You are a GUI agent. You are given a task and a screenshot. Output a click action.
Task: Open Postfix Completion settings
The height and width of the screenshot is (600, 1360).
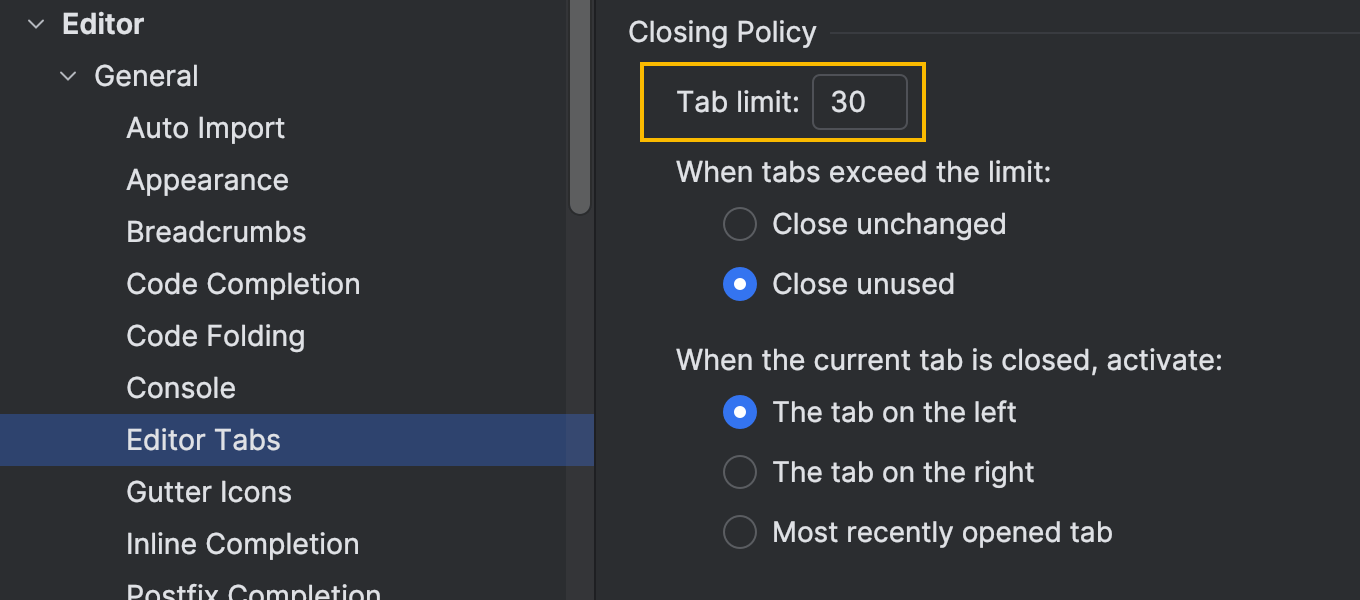(253, 590)
